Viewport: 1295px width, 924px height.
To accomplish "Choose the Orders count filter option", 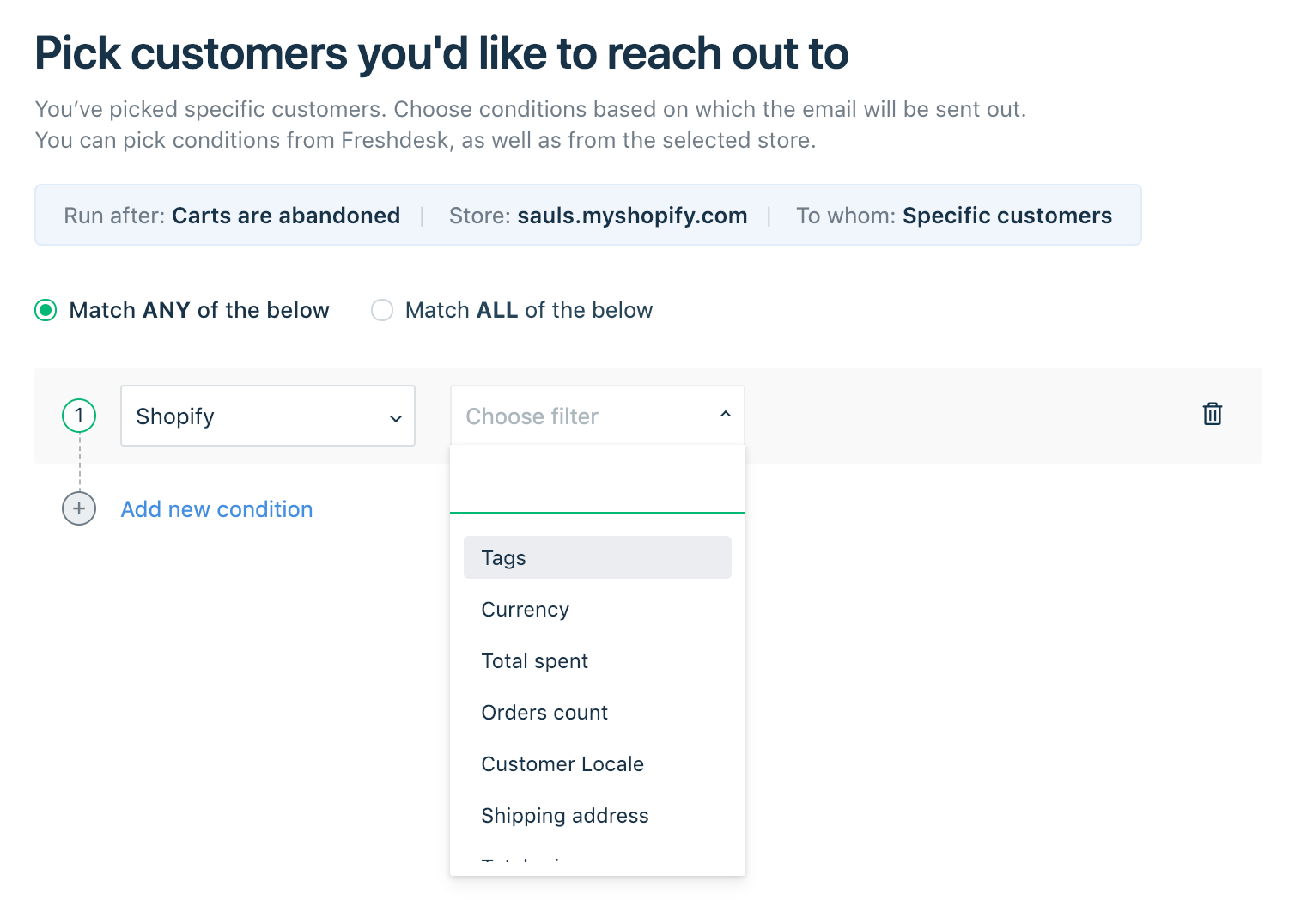I will 598,712.
